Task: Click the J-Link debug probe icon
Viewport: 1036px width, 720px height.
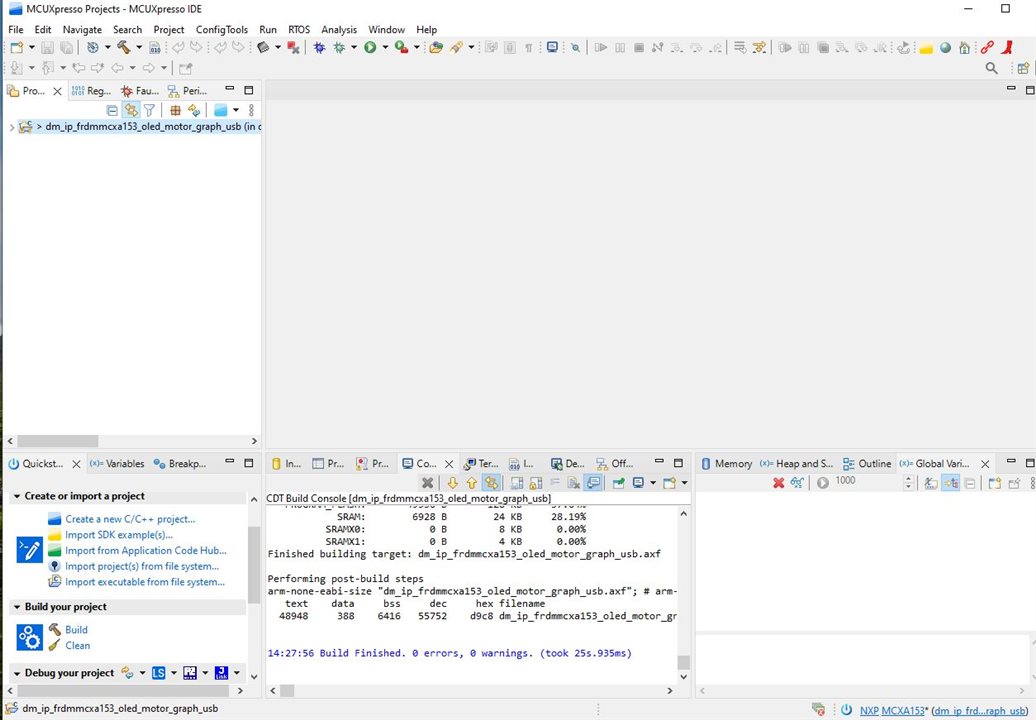Action: click(x=221, y=672)
